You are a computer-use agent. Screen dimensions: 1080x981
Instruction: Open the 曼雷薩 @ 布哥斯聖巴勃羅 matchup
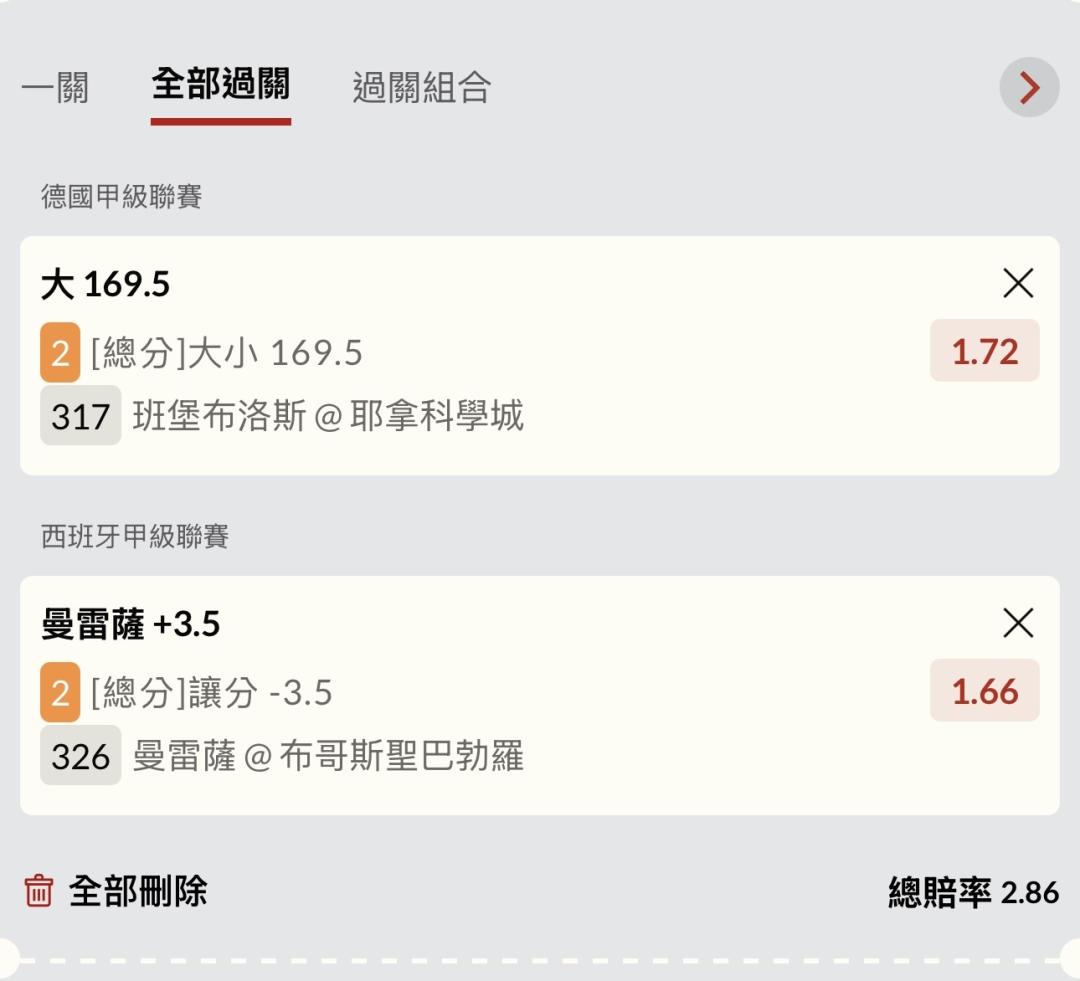click(328, 756)
